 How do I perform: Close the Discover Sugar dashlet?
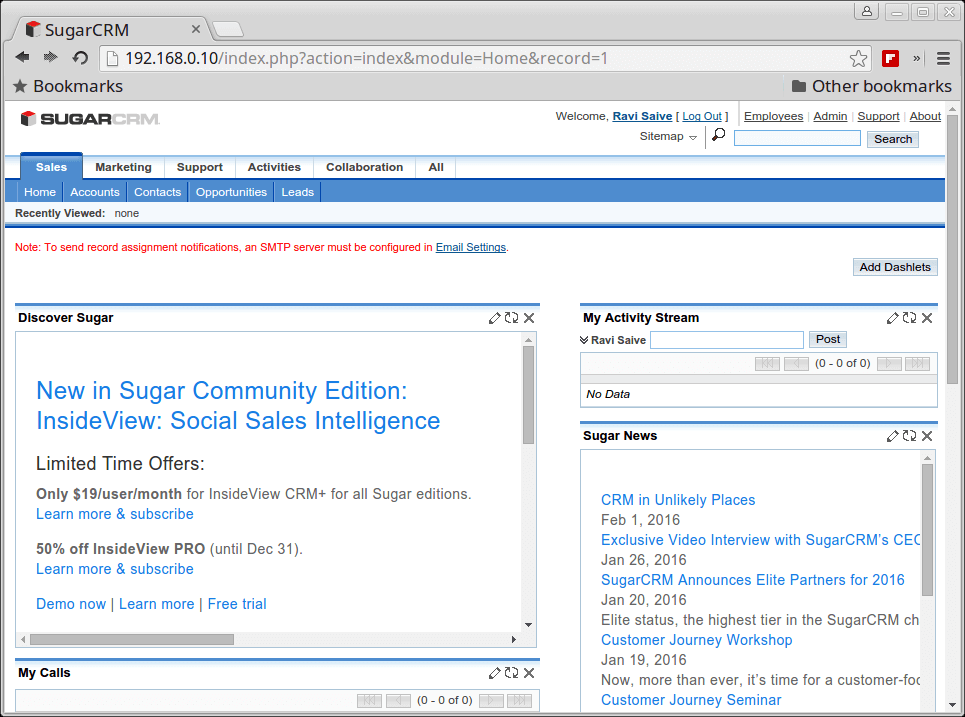click(x=529, y=318)
